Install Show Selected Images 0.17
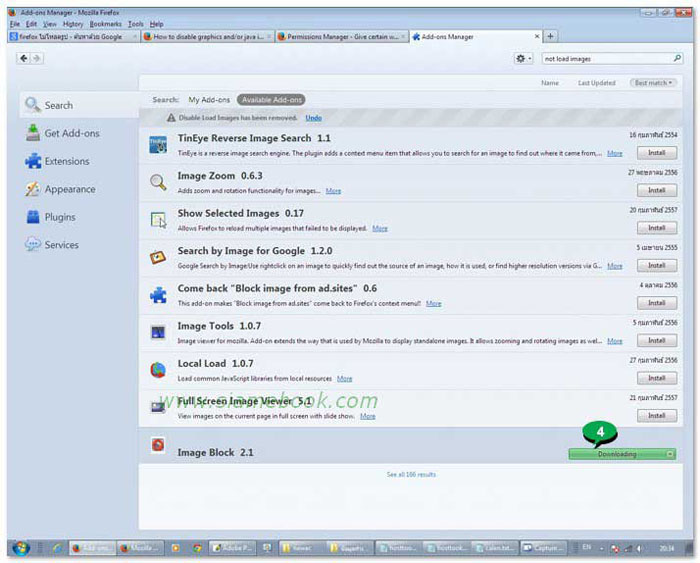 click(x=657, y=228)
